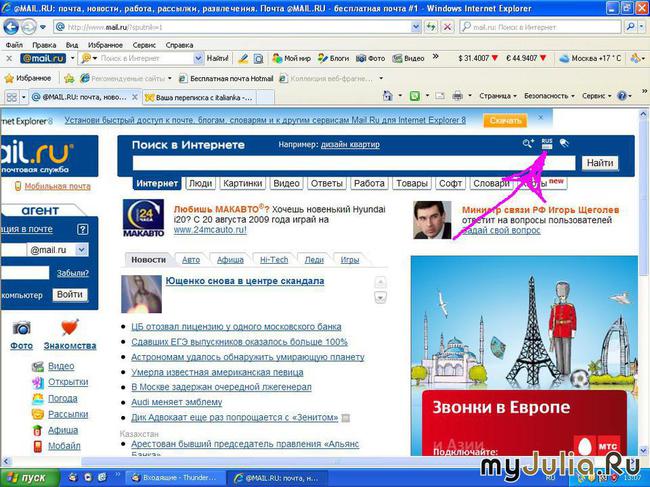Open the Quick Tabs grid icon
The height and width of the screenshot is (487, 650).
(x=12, y=97)
